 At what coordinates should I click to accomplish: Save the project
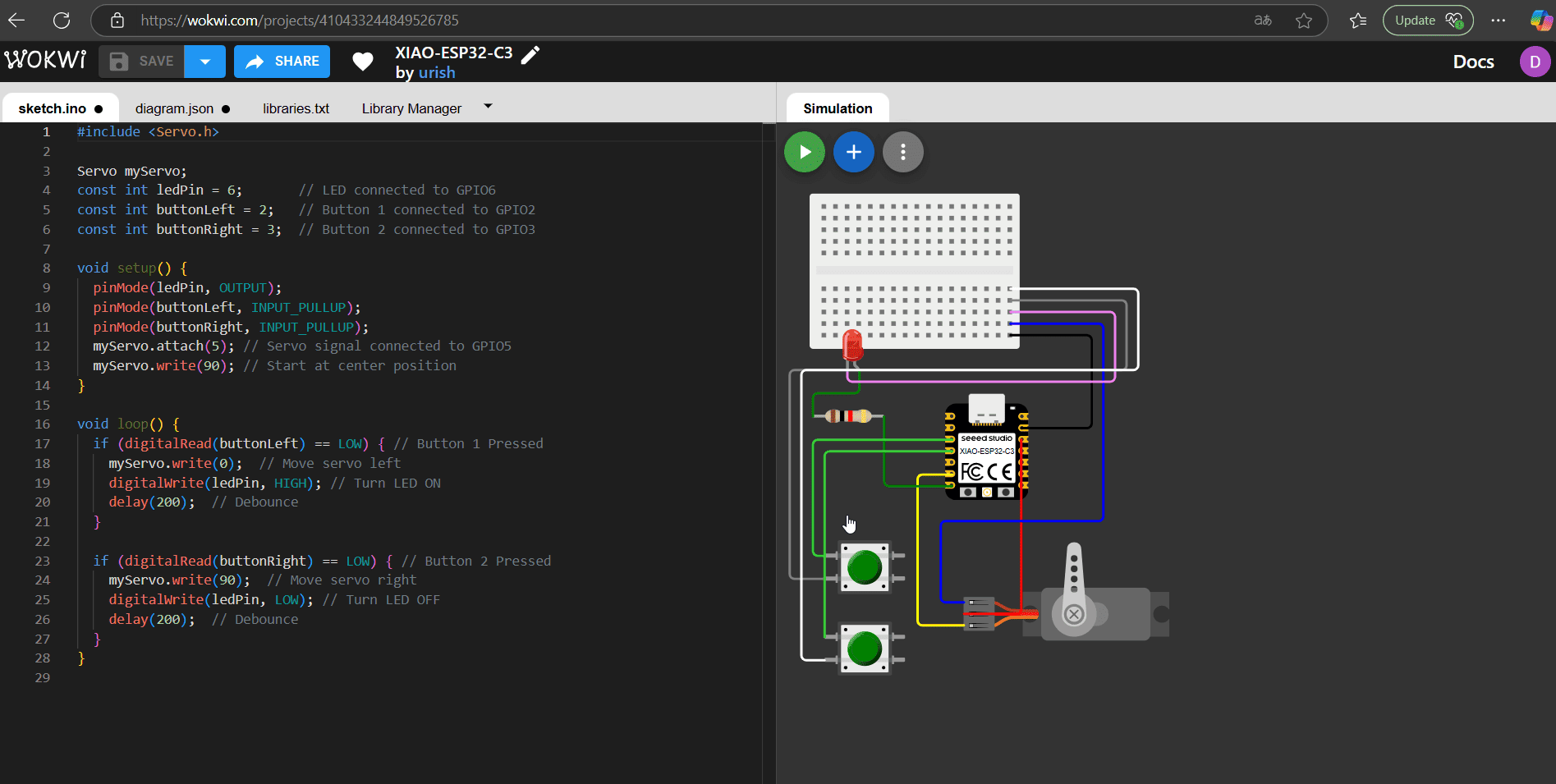coord(141,62)
